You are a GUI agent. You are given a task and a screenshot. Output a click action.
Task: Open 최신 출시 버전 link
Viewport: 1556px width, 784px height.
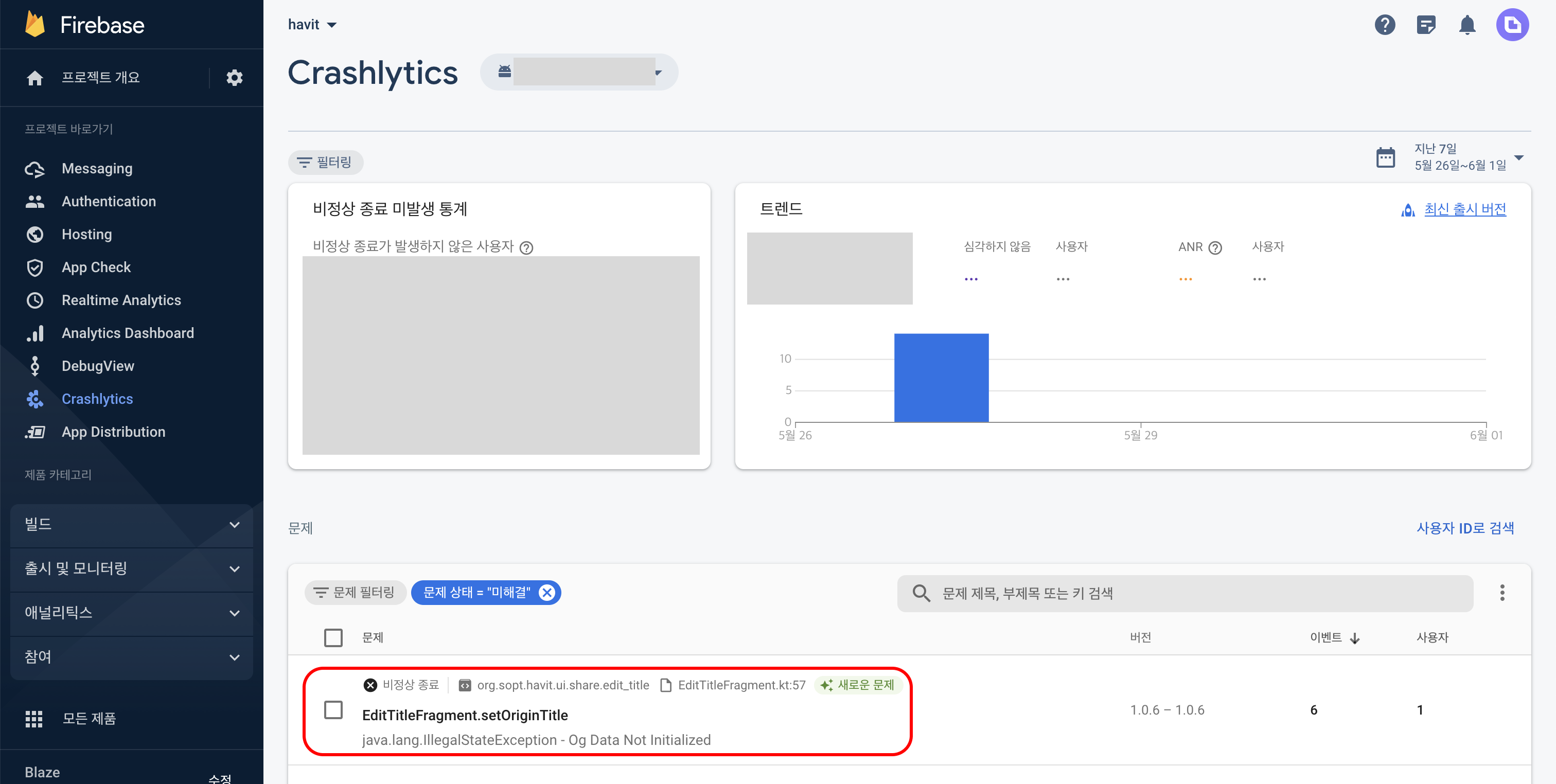coord(1465,210)
